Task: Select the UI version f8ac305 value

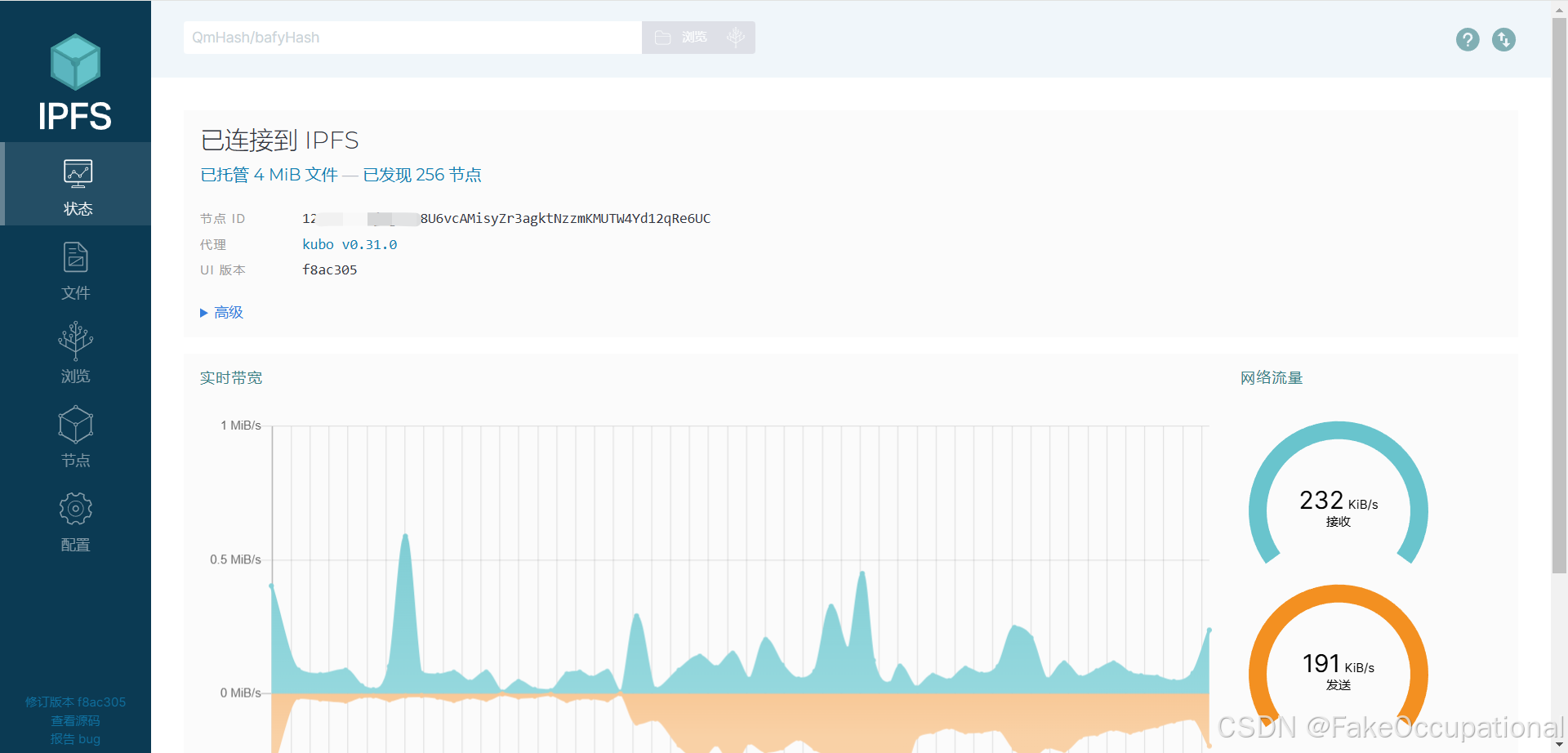Action: (330, 270)
